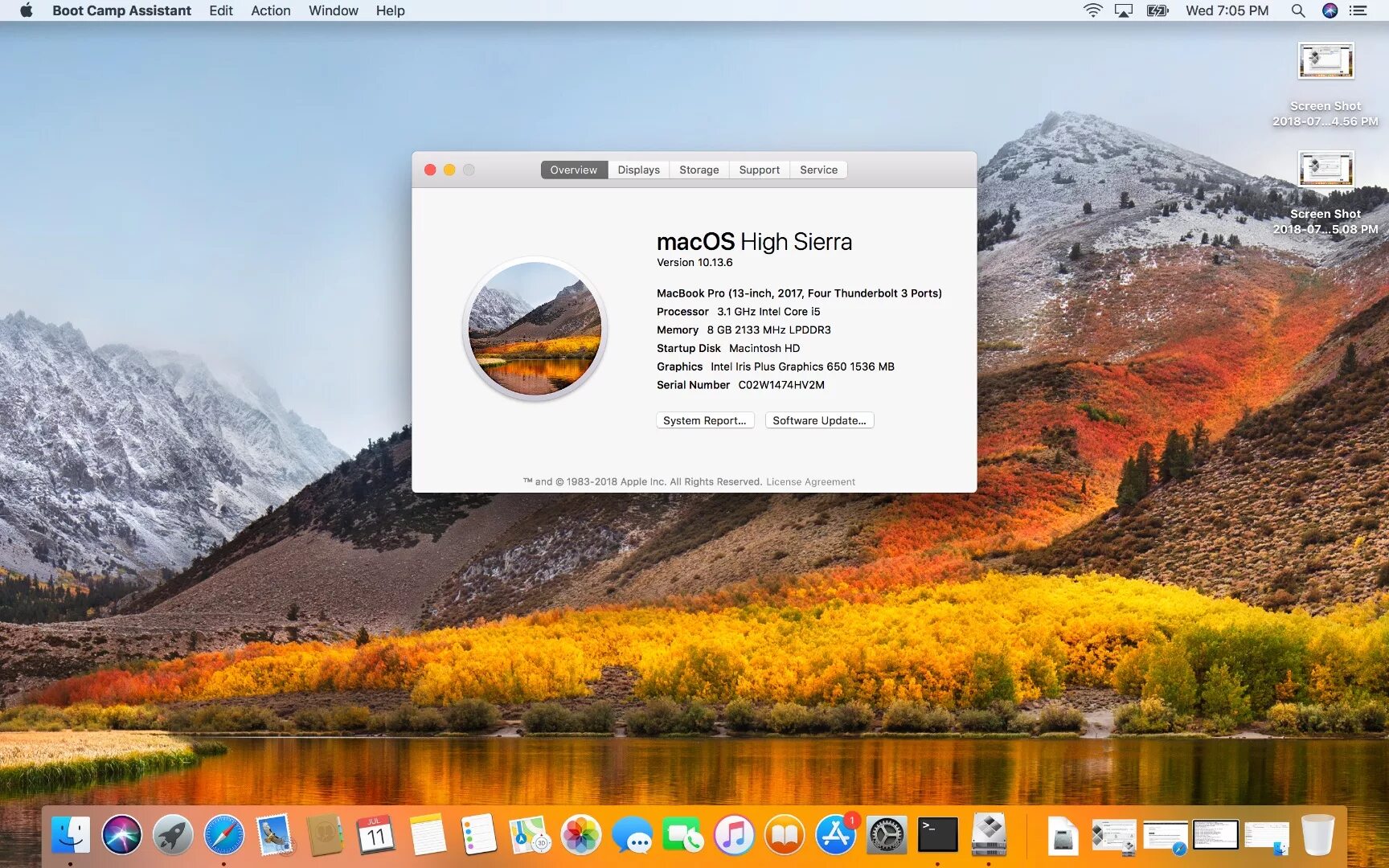Open Notification Center list icon
Screen dimensions: 1389x868
1358,10
